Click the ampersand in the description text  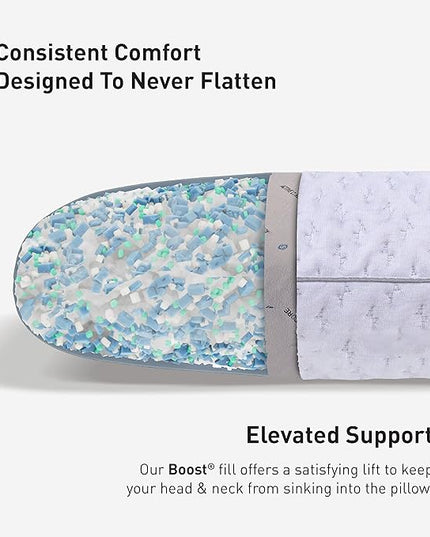tap(202, 489)
